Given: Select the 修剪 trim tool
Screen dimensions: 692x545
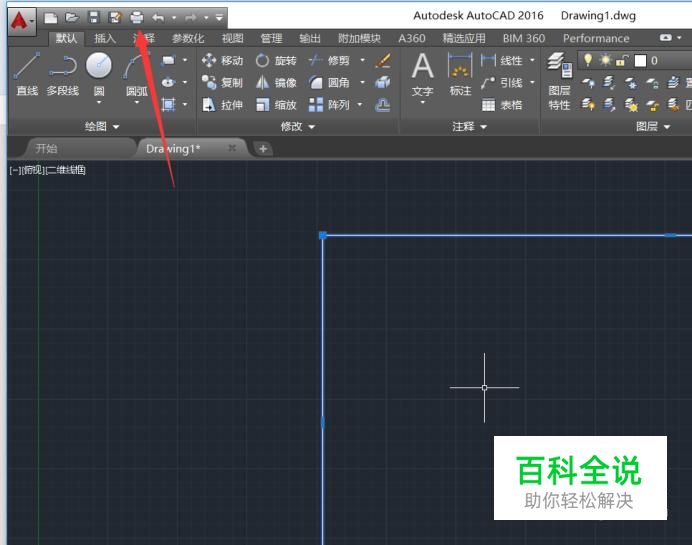Looking at the screenshot, I should 329,60.
